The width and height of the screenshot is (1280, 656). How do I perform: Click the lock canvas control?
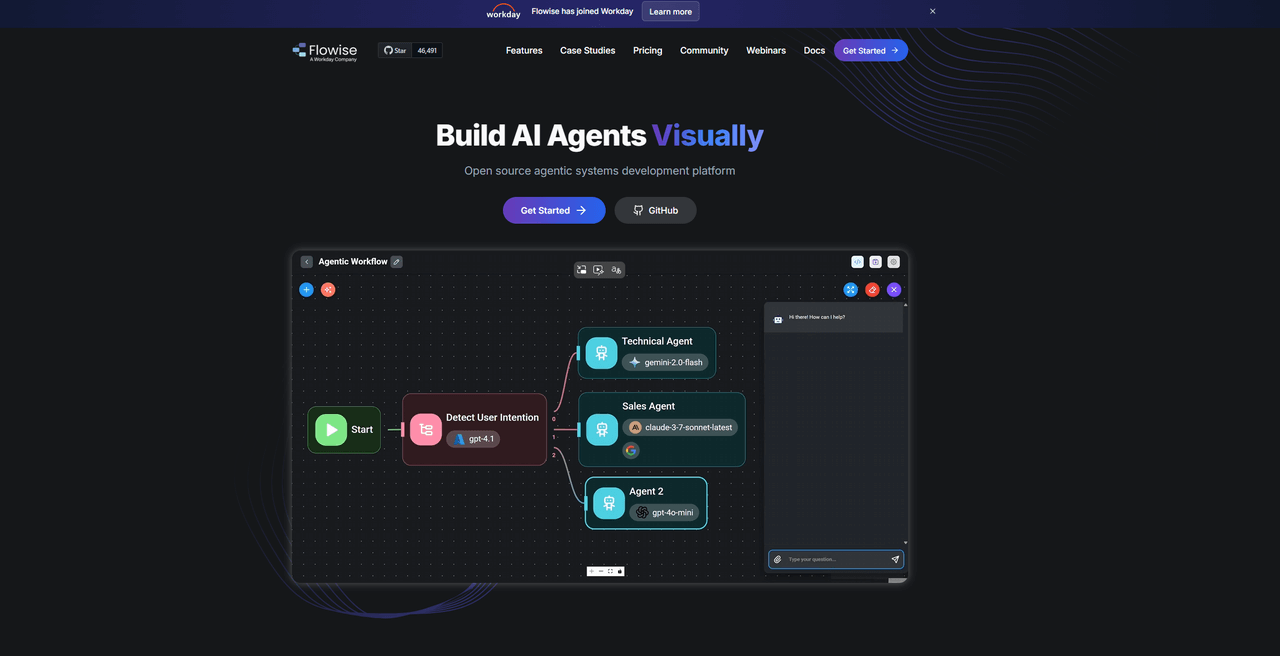click(x=620, y=571)
